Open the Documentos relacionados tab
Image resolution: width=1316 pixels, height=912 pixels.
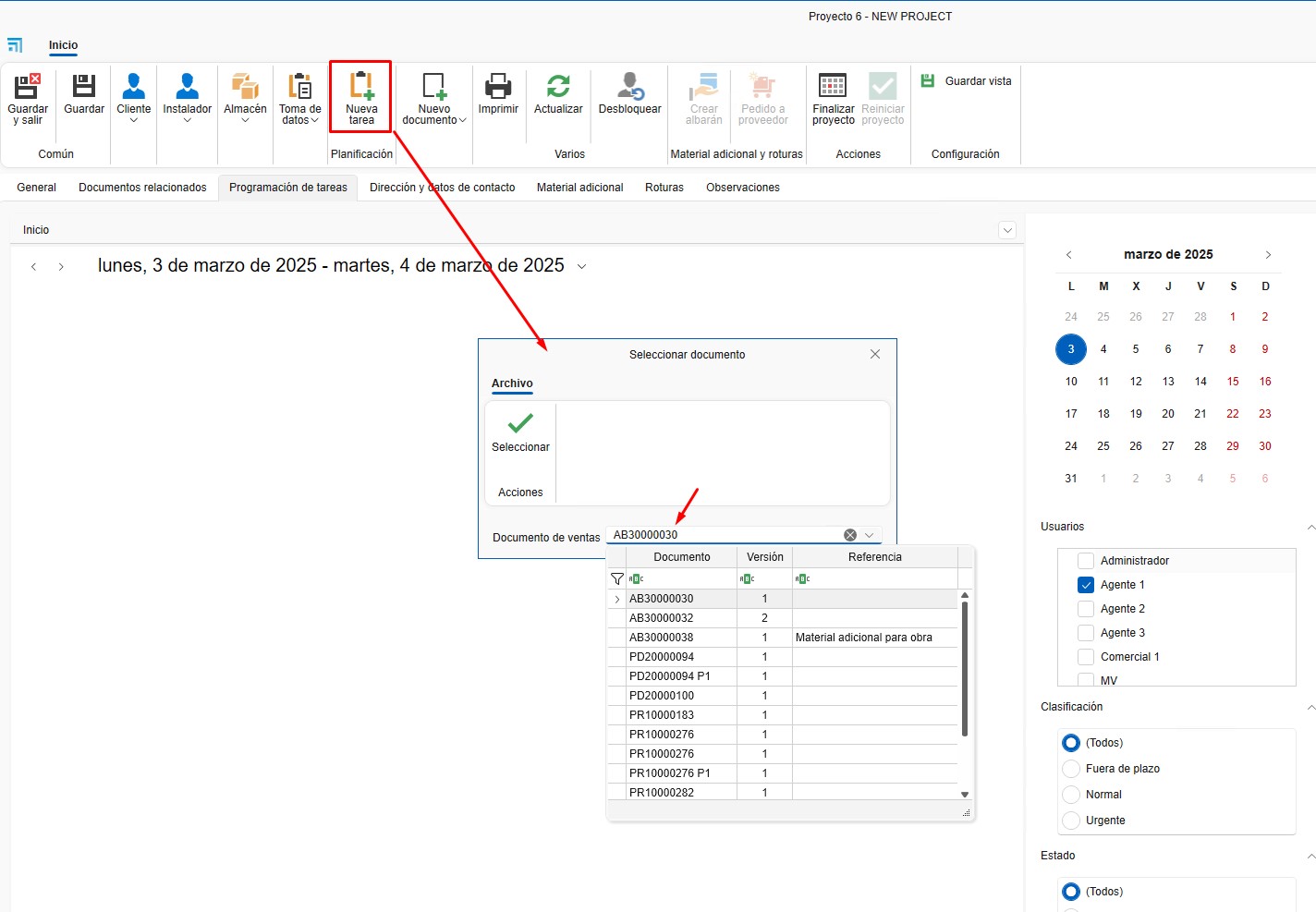(x=142, y=188)
